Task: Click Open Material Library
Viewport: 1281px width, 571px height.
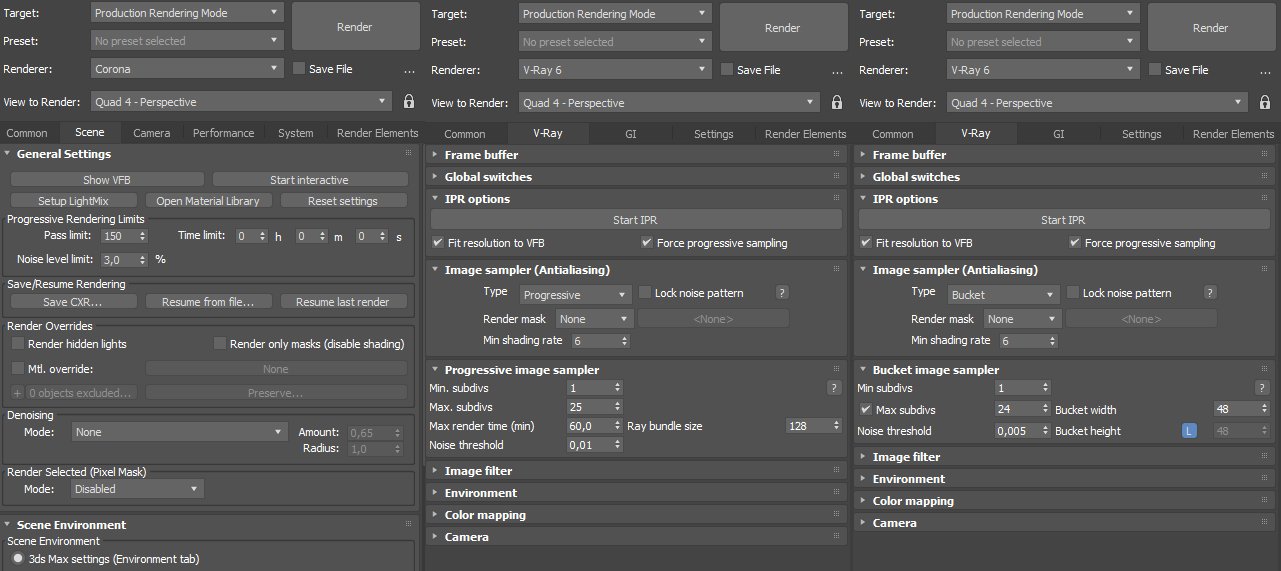Action: [208, 201]
